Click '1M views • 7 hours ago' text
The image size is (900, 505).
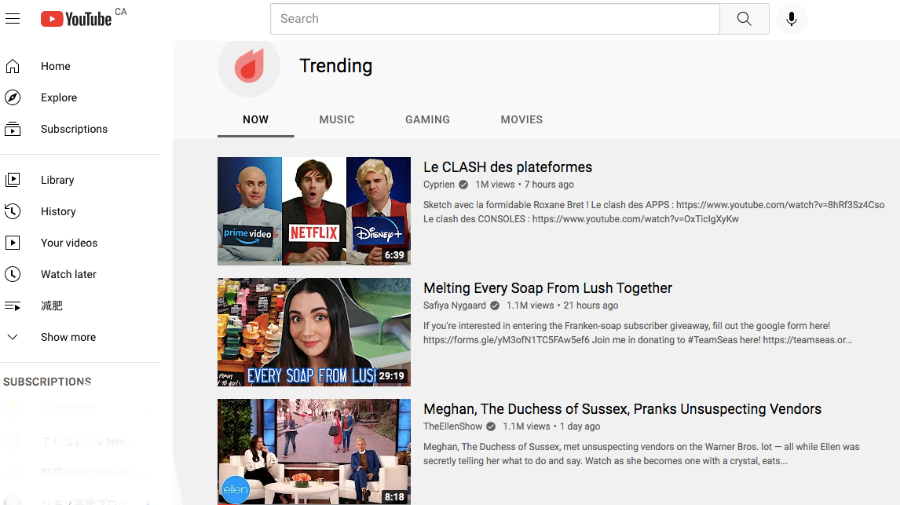525,184
